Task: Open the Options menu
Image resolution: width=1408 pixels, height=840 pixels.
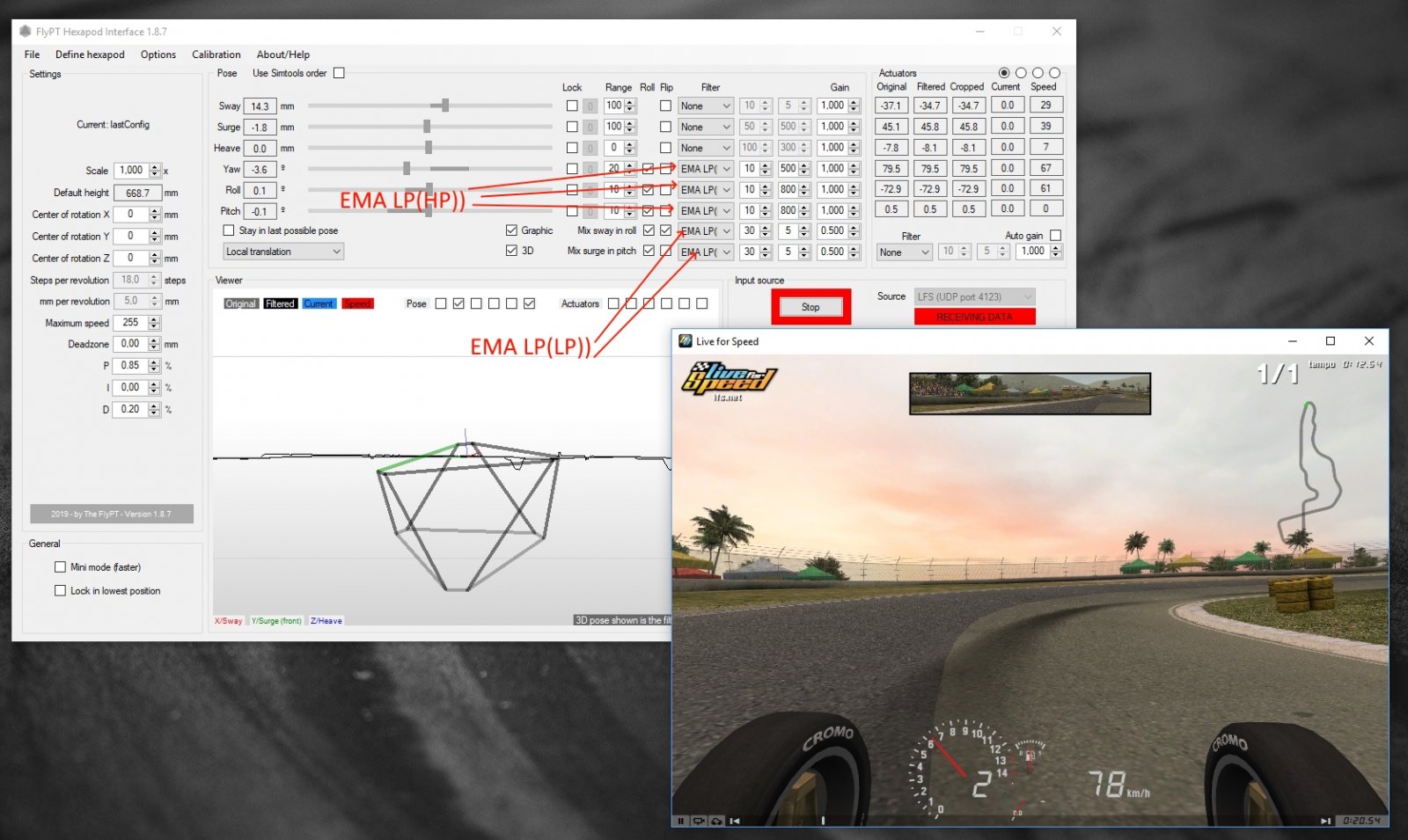Action: click(x=158, y=55)
